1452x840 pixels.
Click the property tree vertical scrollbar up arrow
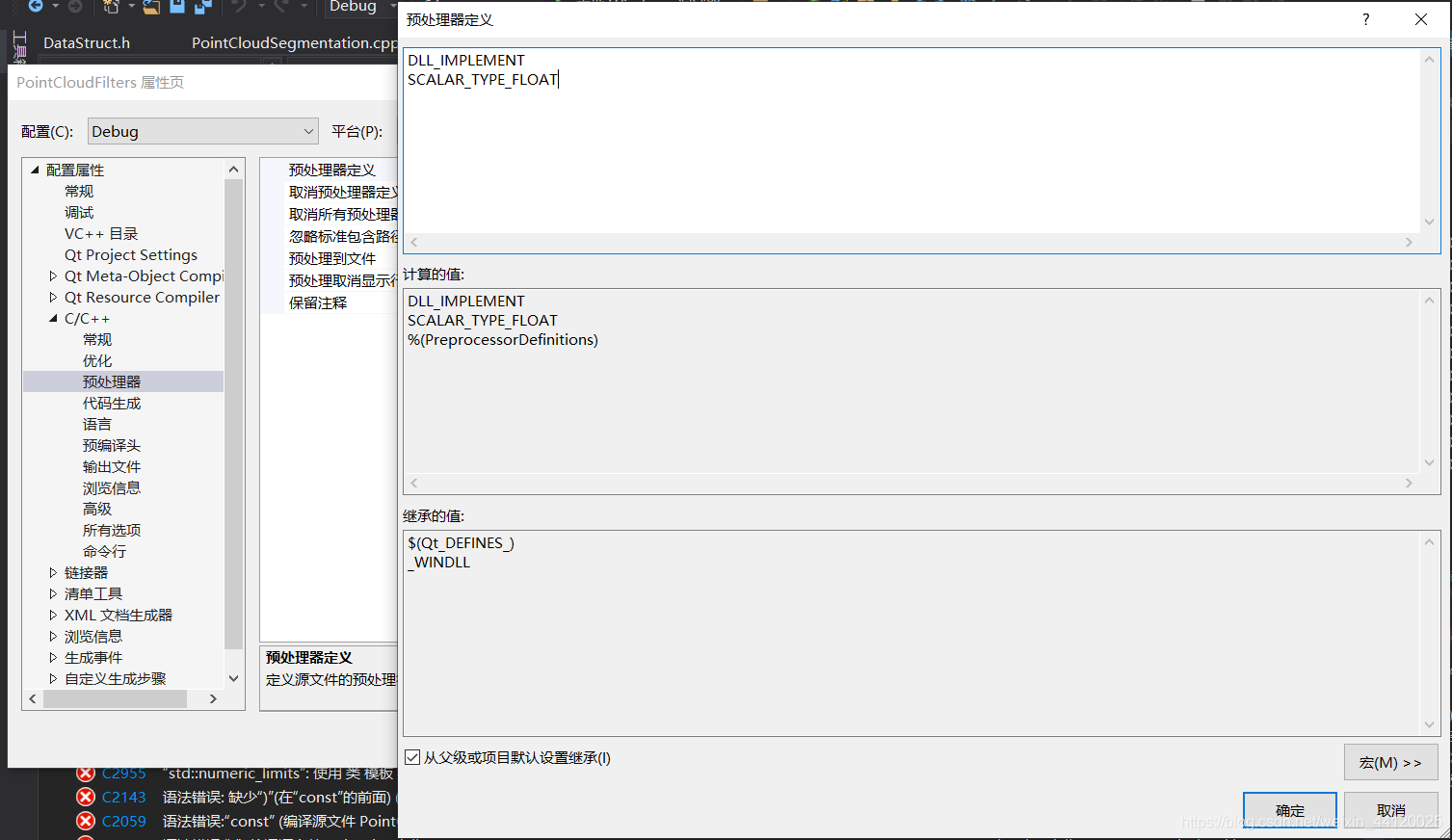(x=233, y=170)
